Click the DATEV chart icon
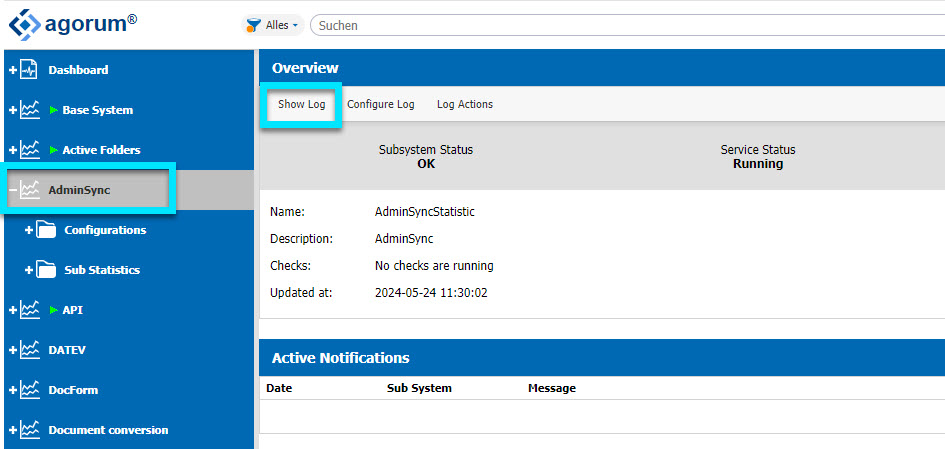 point(30,349)
